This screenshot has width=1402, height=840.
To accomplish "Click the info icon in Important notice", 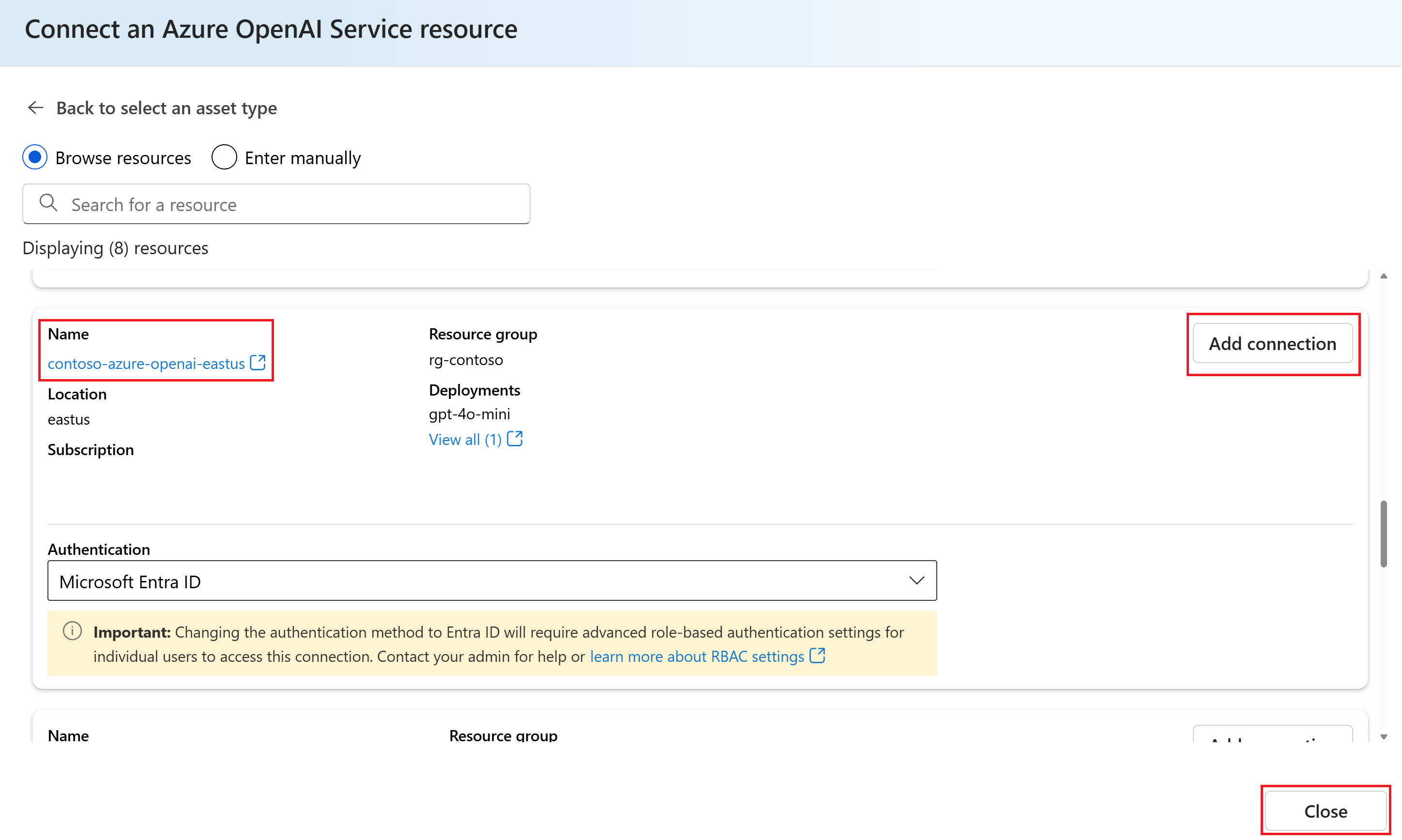I will (73, 630).
